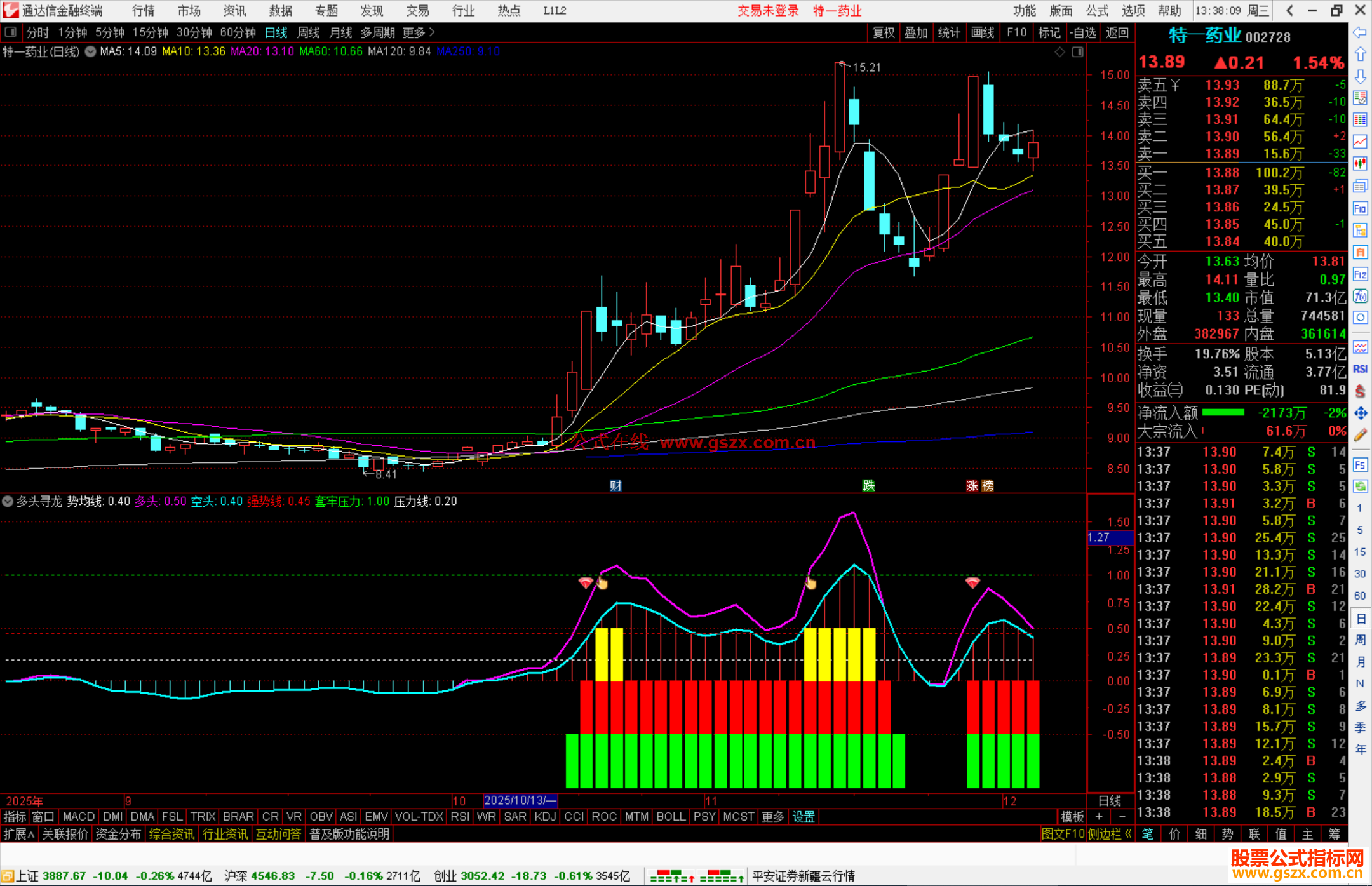Expand the 扩展 panel at bottom left
1372x886 pixels.
[x=18, y=834]
